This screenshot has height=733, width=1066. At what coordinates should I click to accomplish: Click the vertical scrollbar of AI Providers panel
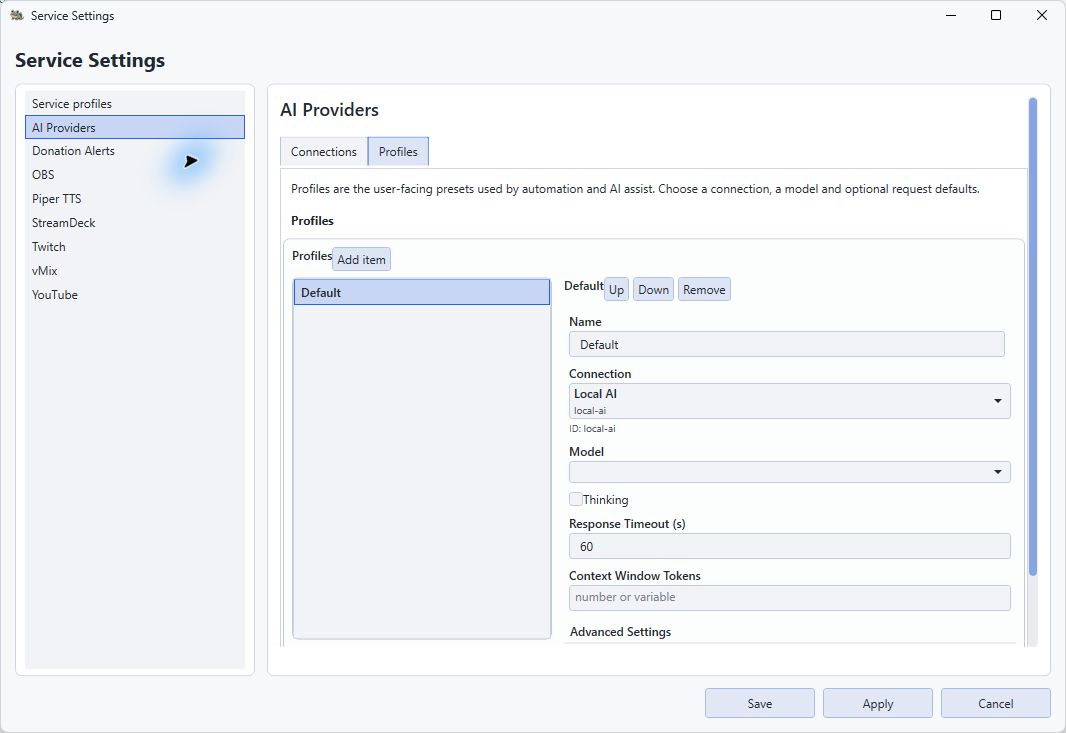1033,337
